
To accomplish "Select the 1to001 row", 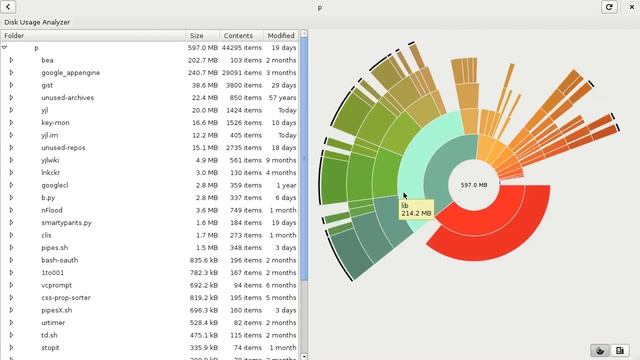I will [x=149, y=273].
